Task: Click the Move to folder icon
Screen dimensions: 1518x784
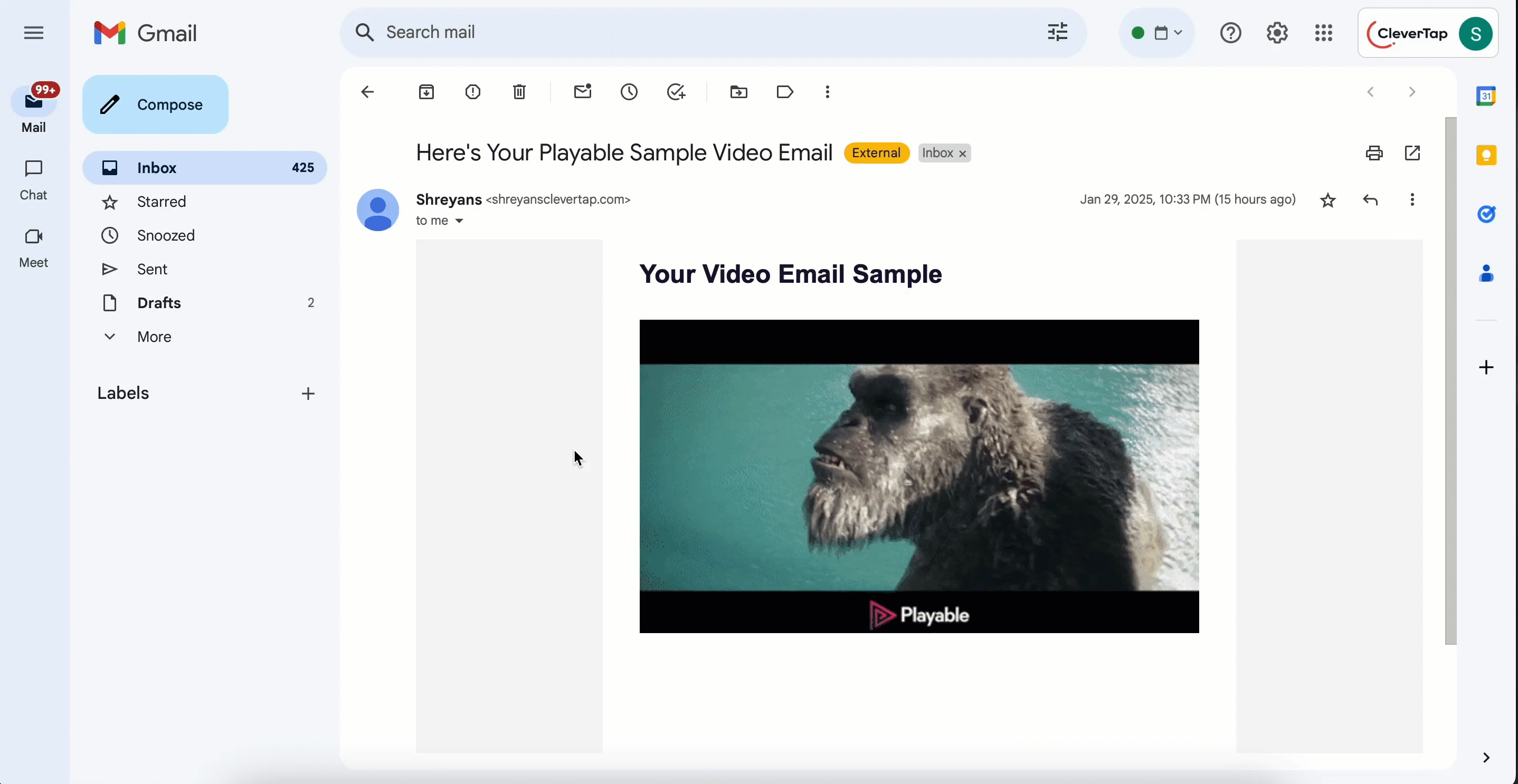Action: tap(738, 92)
